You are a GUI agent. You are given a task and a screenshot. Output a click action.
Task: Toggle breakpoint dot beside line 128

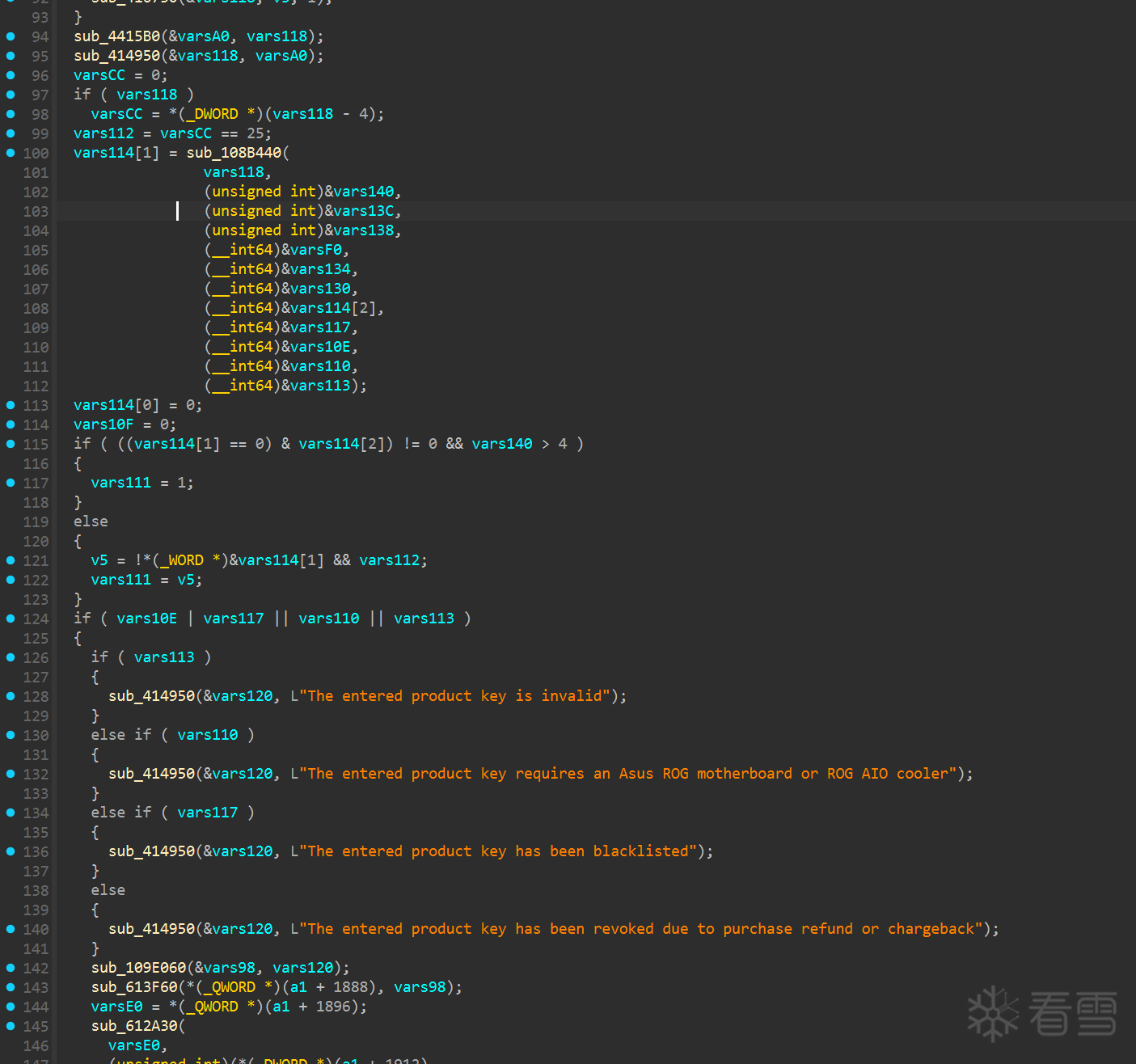pos(11,696)
